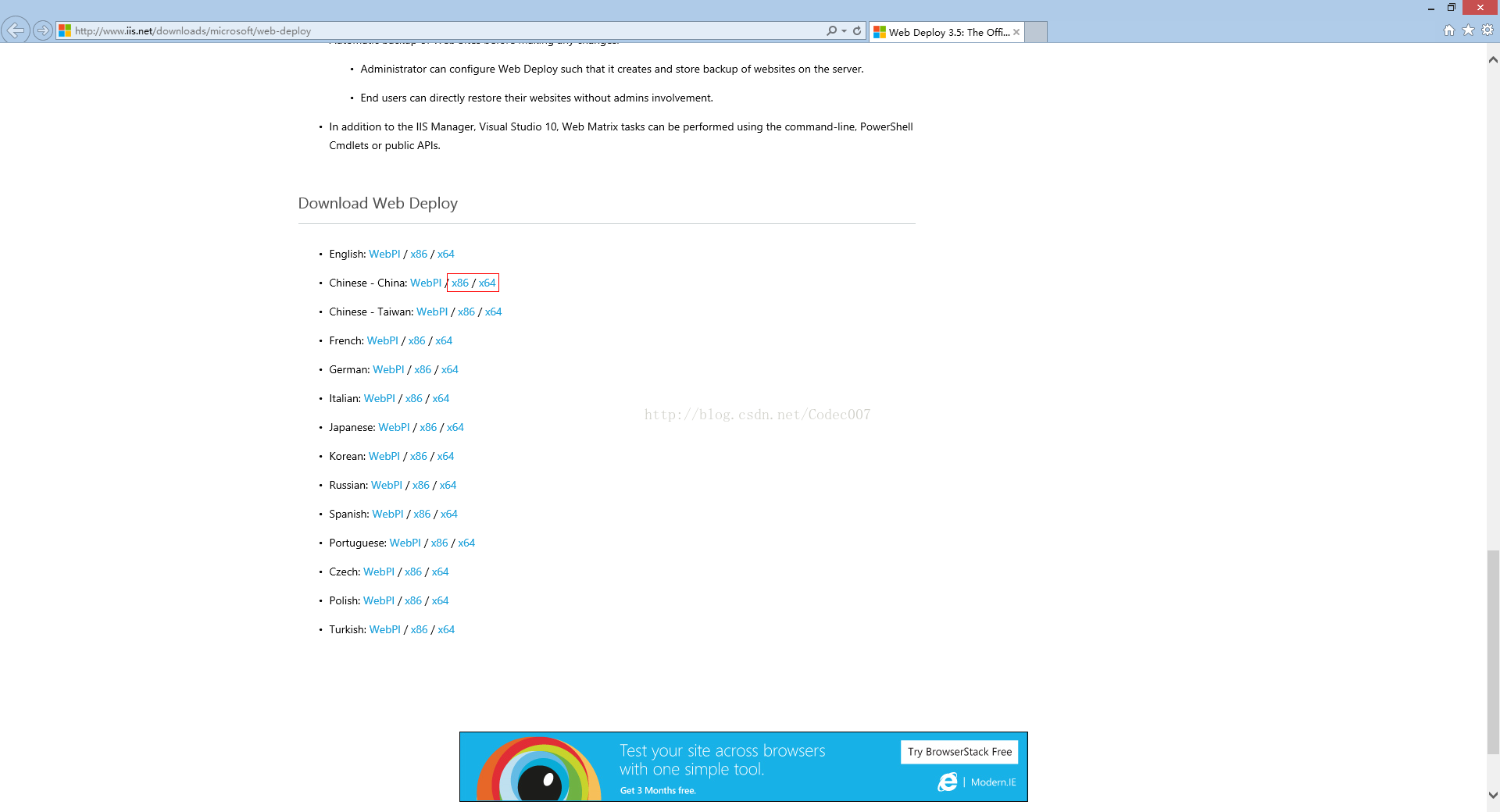Screen dimensions: 1500x812
Task: Download Korean x86 build
Action: click(419, 456)
